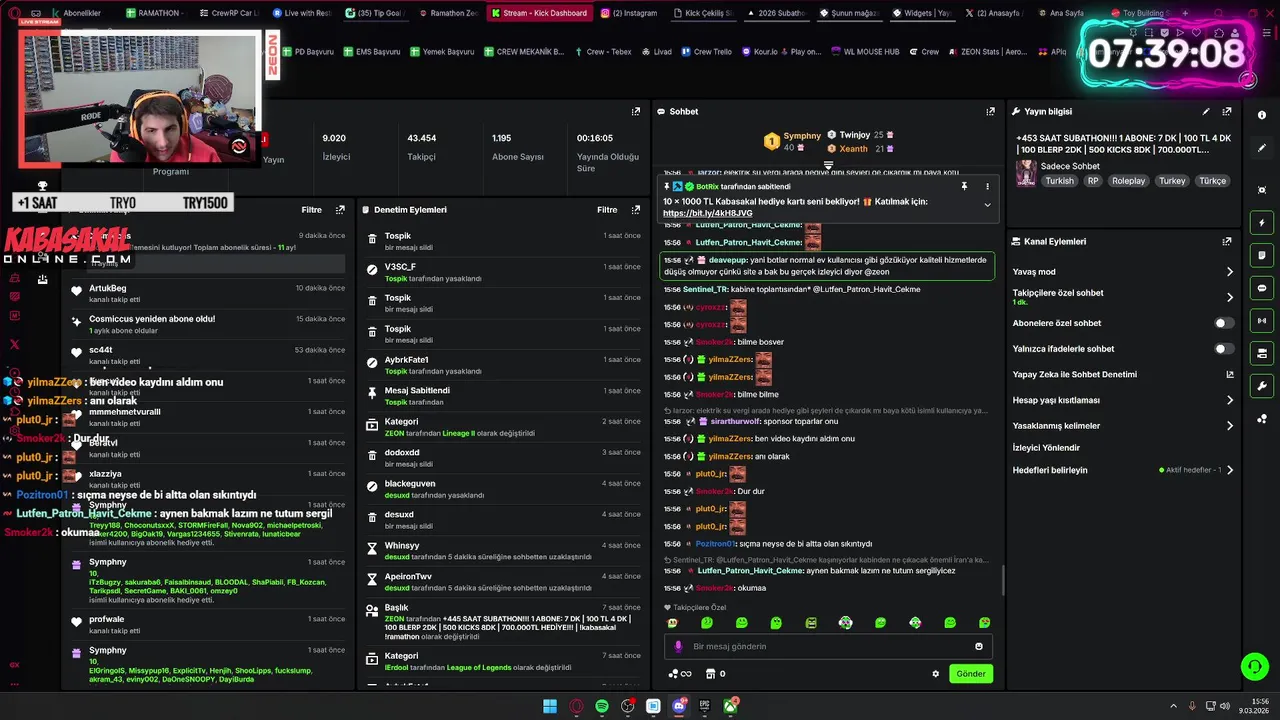The image size is (1280, 720).
Task: Edit stream info with pencil icon in Yayın bilgisi
Action: tap(1206, 112)
